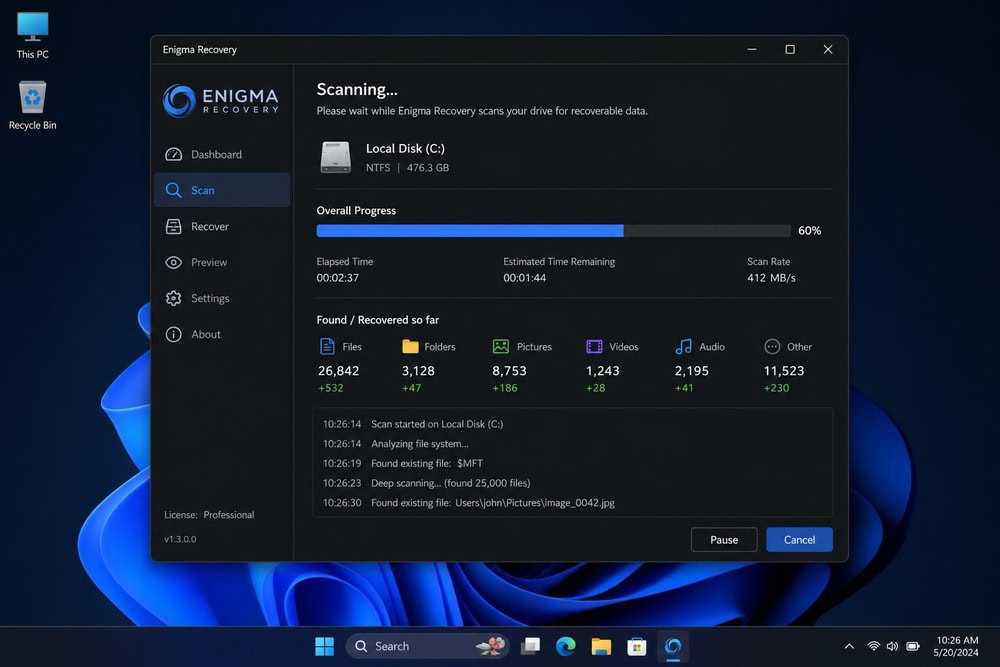Expand the system tray hidden icons chevron
This screenshot has height=667, width=1000.
(849, 646)
